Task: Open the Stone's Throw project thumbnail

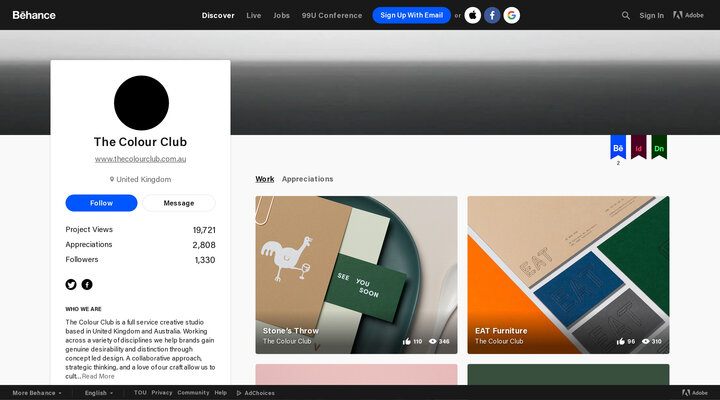Action: 356,275
